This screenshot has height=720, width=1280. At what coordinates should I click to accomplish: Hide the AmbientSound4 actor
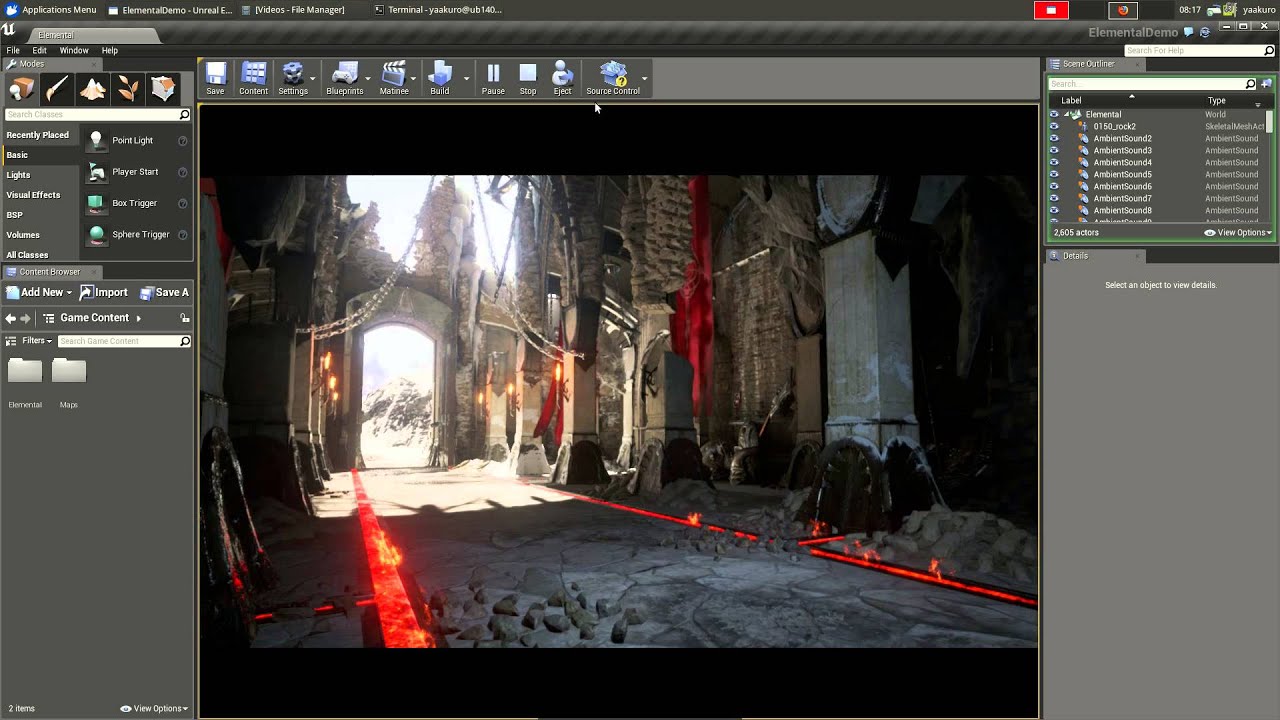click(x=1053, y=162)
